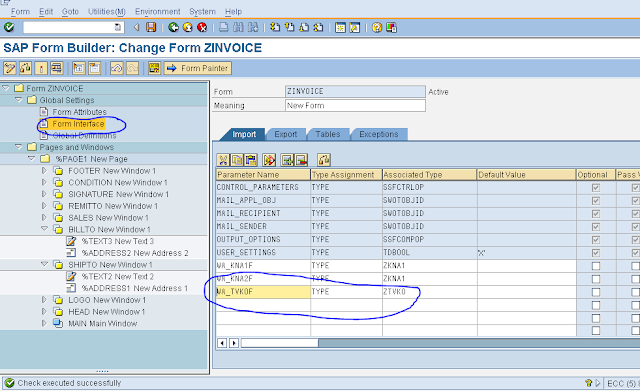Click the green Back arrow icon
The width and height of the screenshot is (640, 391).
173,27
